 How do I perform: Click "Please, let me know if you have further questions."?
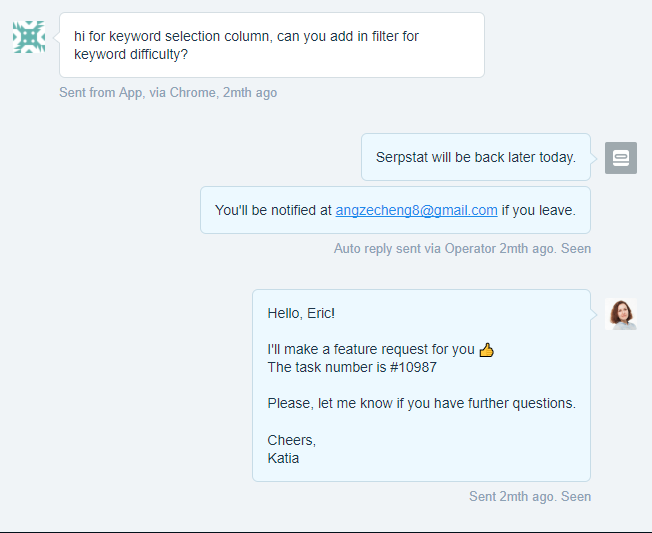(422, 403)
